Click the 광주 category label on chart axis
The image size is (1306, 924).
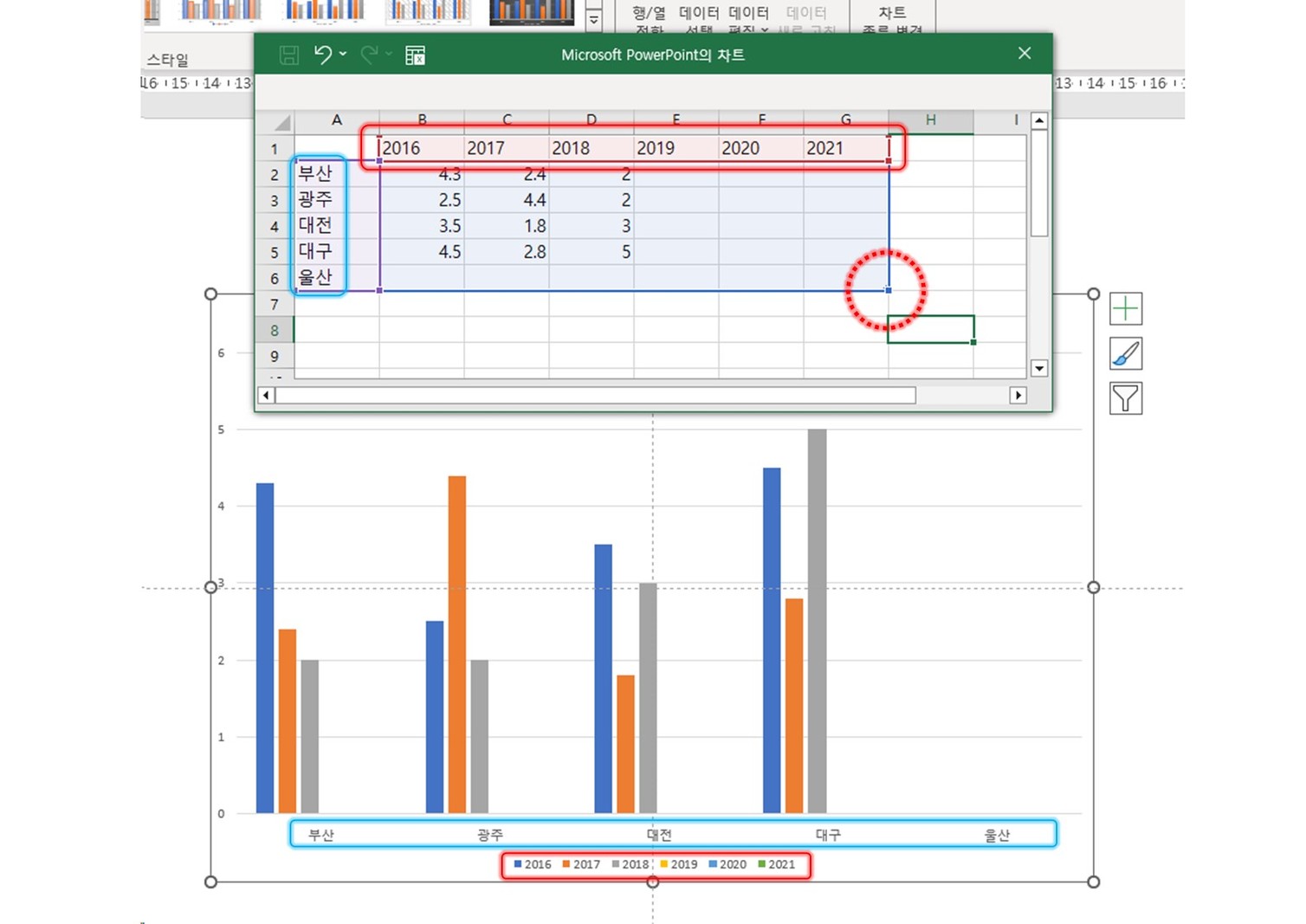[x=490, y=835]
